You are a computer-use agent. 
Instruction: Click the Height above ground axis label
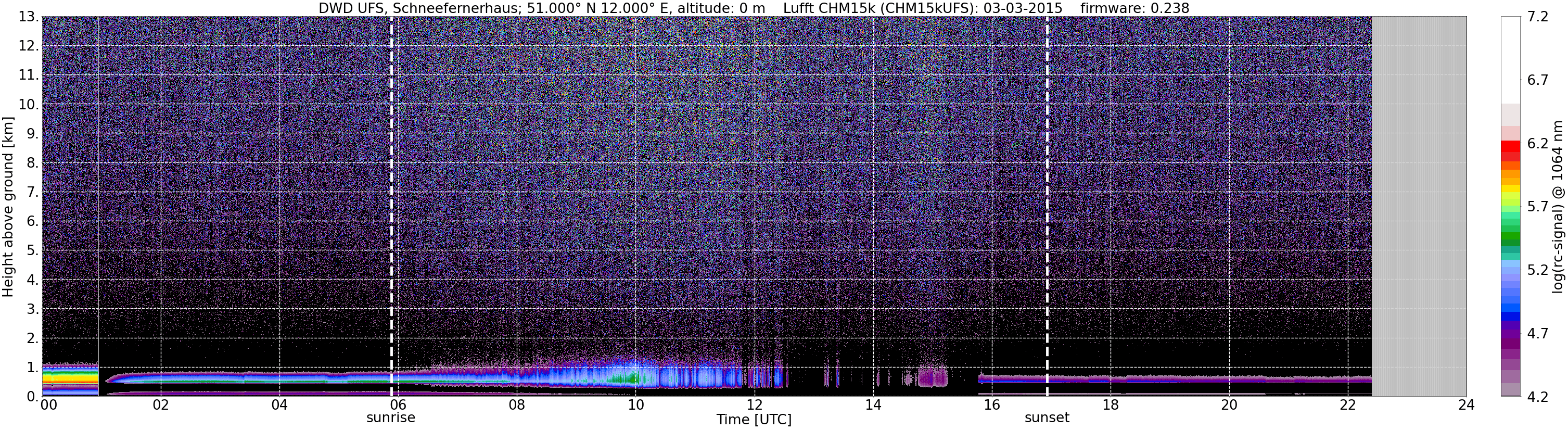8,206
